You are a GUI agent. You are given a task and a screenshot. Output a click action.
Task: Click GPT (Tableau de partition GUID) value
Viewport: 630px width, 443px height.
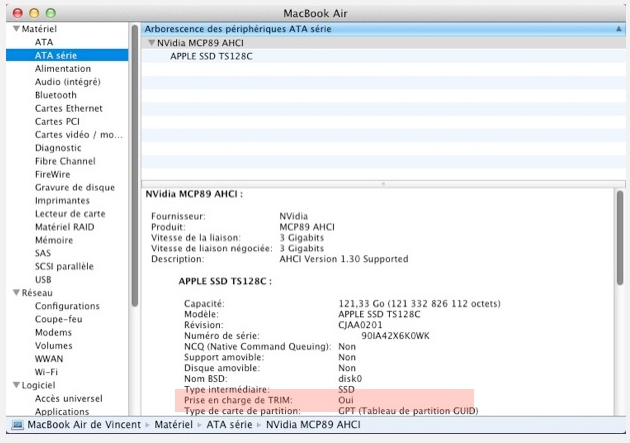point(408,411)
